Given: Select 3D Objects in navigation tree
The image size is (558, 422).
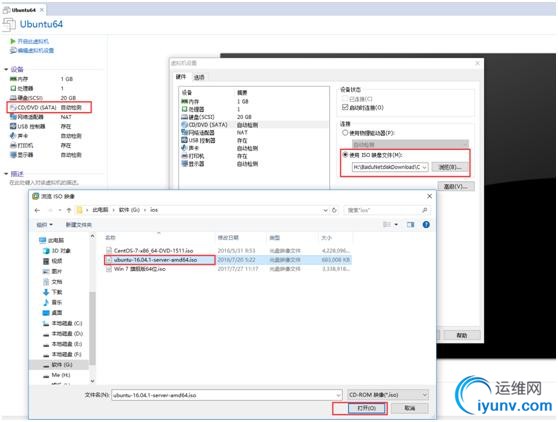Looking at the screenshot, I should point(57,251).
